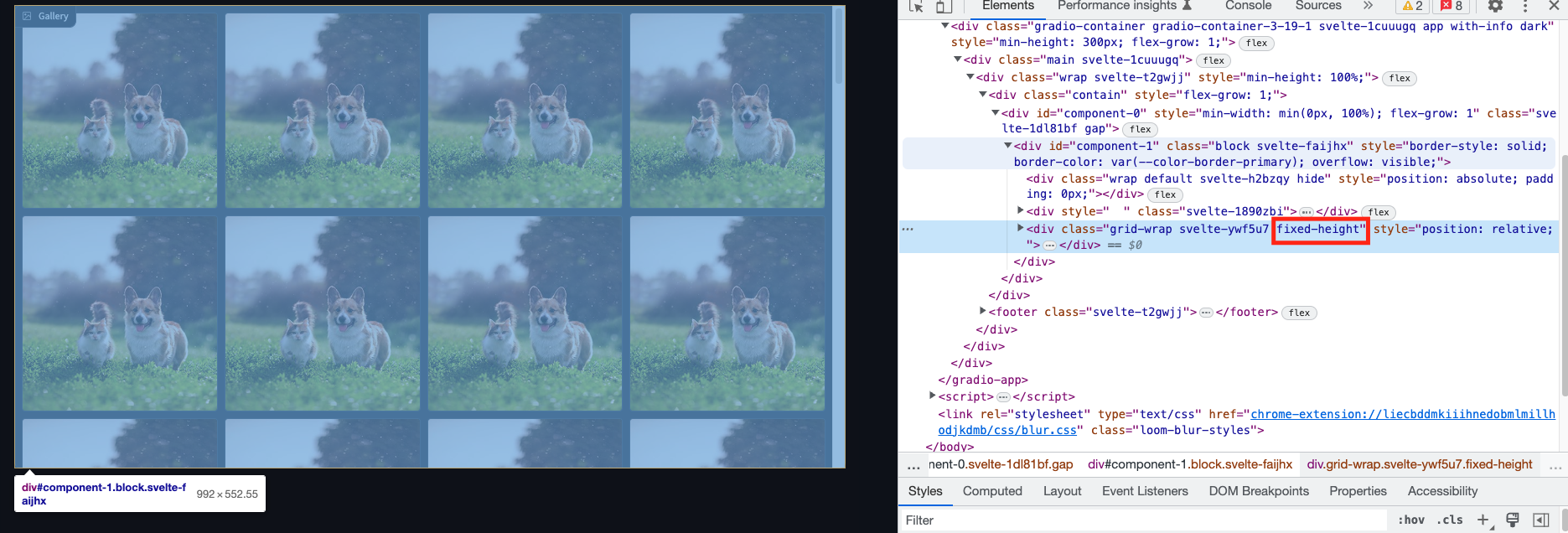Viewport: 1568px width, 533px height.
Task: Open the warnings counter showing 2
Action: coord(1413,6)
